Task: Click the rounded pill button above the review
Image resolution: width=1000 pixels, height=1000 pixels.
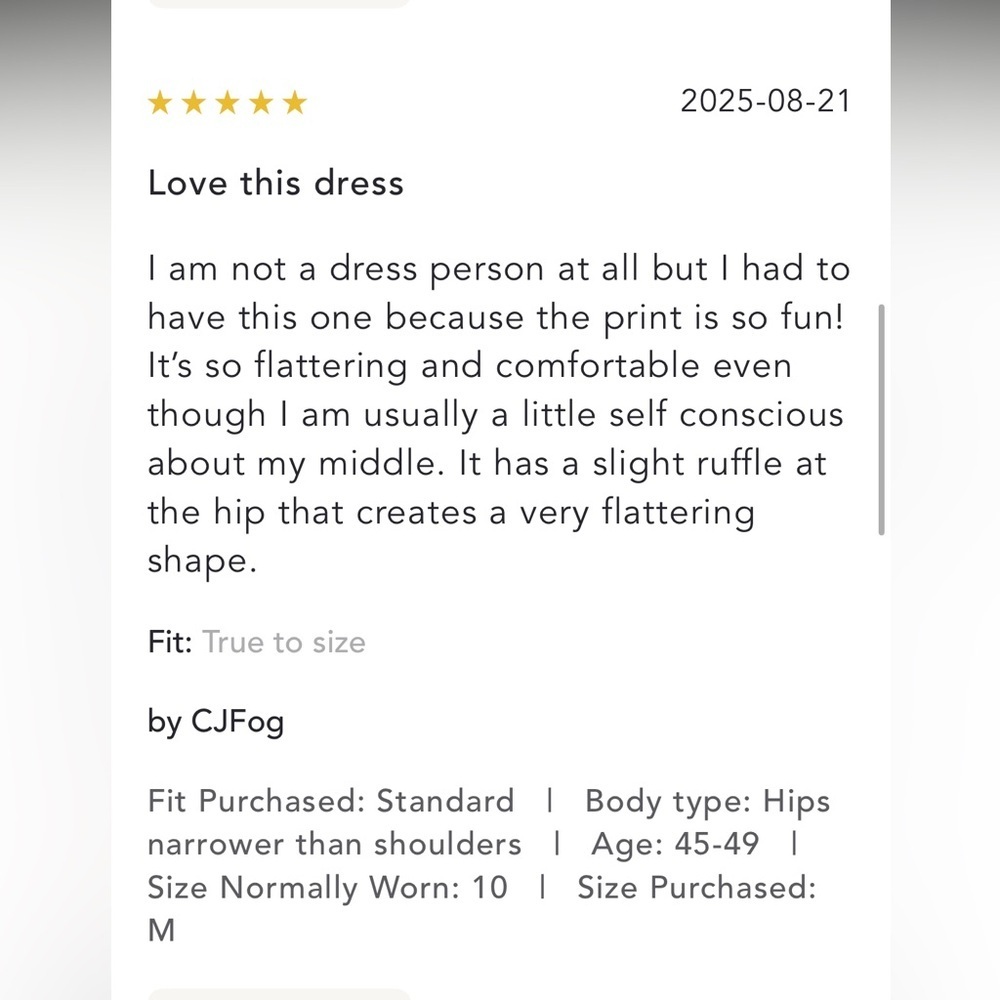Action: pyautogui.click(x=279, y=4)
